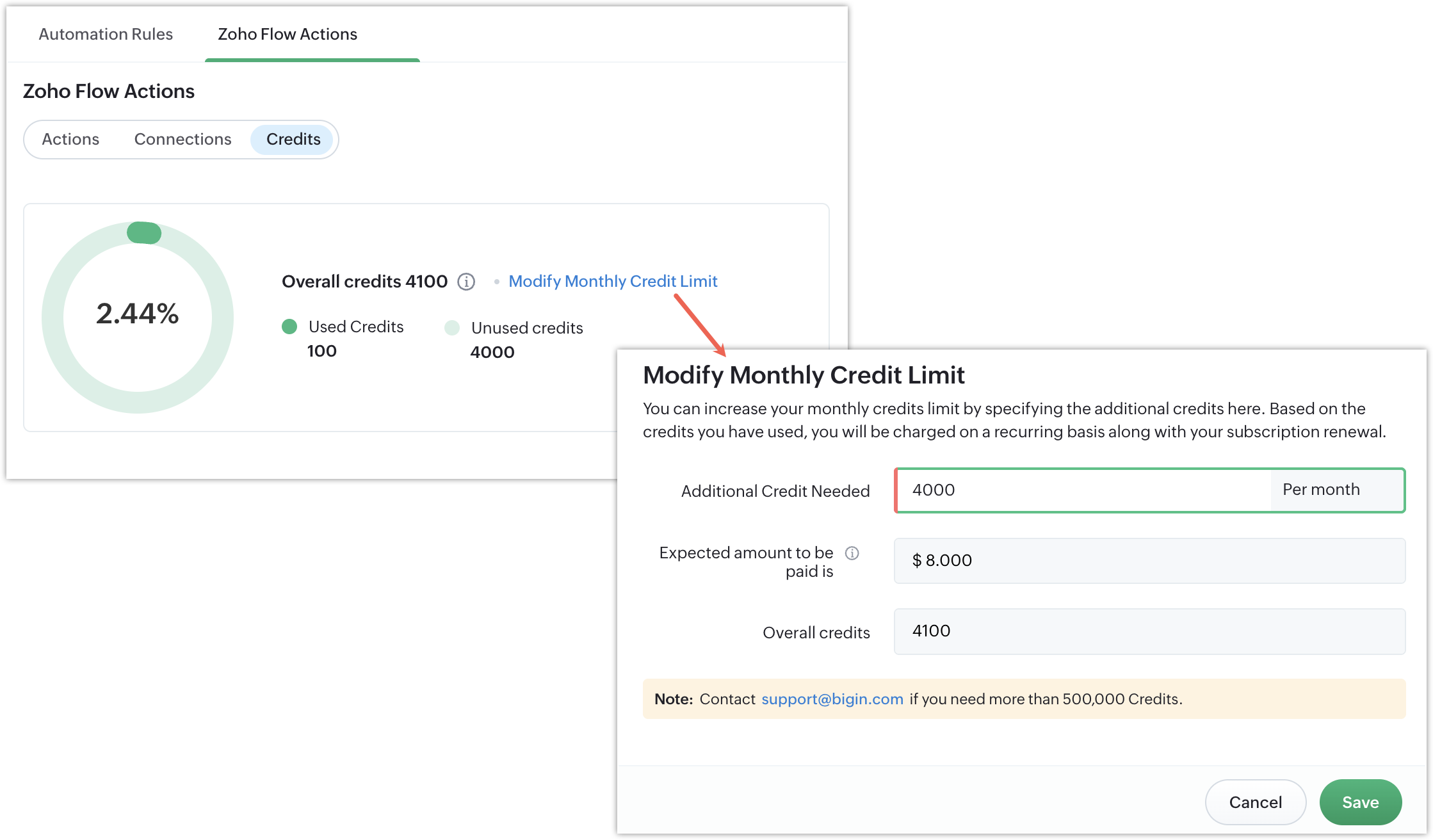
Task: Click the Overall credits 4100 field
Action: point(1149,631)
